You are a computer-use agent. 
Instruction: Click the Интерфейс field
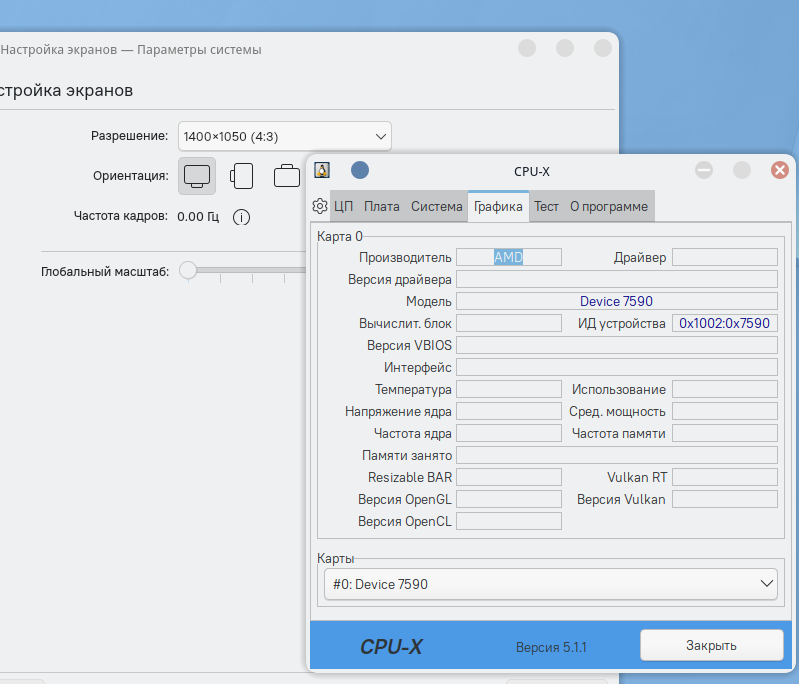pos(617,367)
